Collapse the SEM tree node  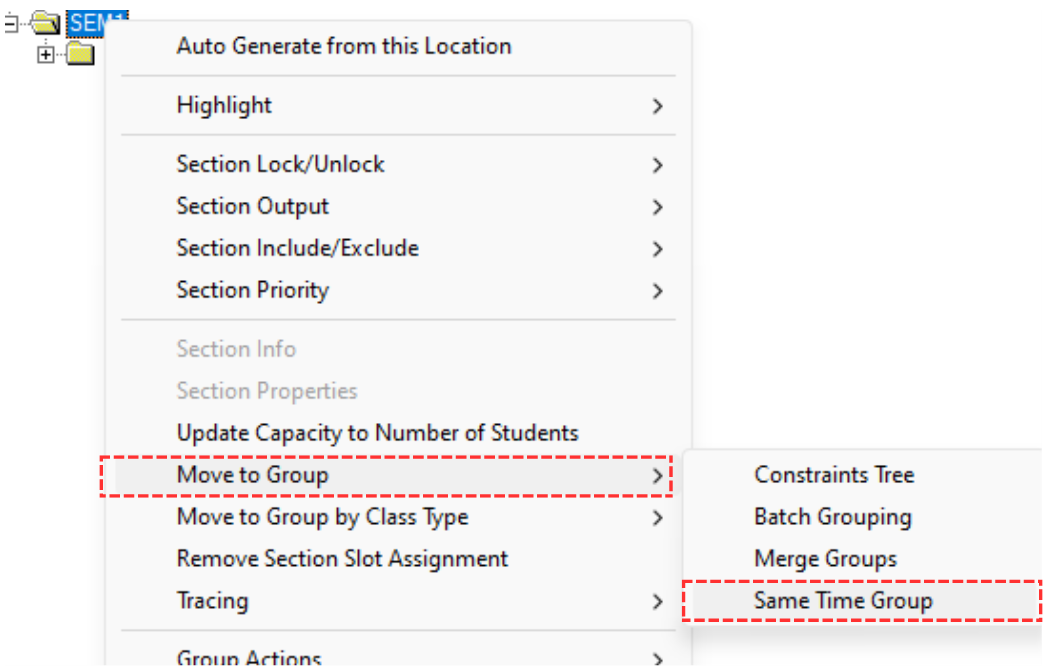tap(10, 23)
